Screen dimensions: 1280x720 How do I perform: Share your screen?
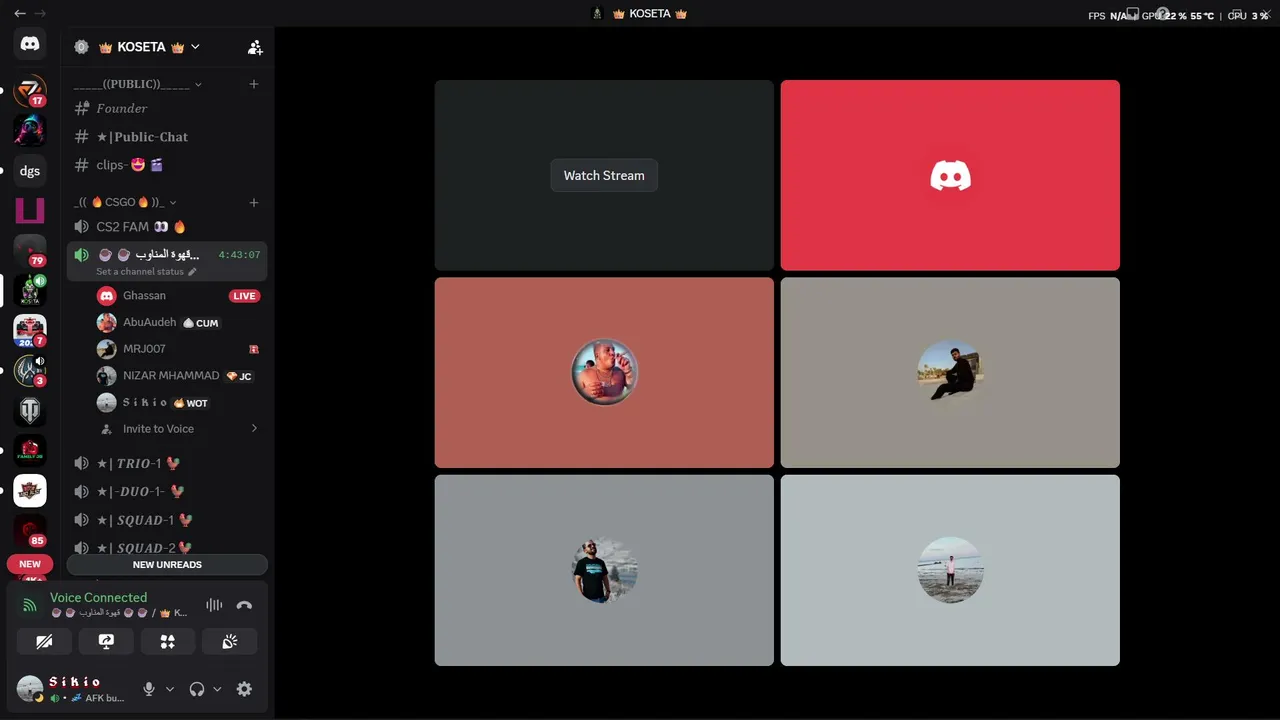point(106,641)
